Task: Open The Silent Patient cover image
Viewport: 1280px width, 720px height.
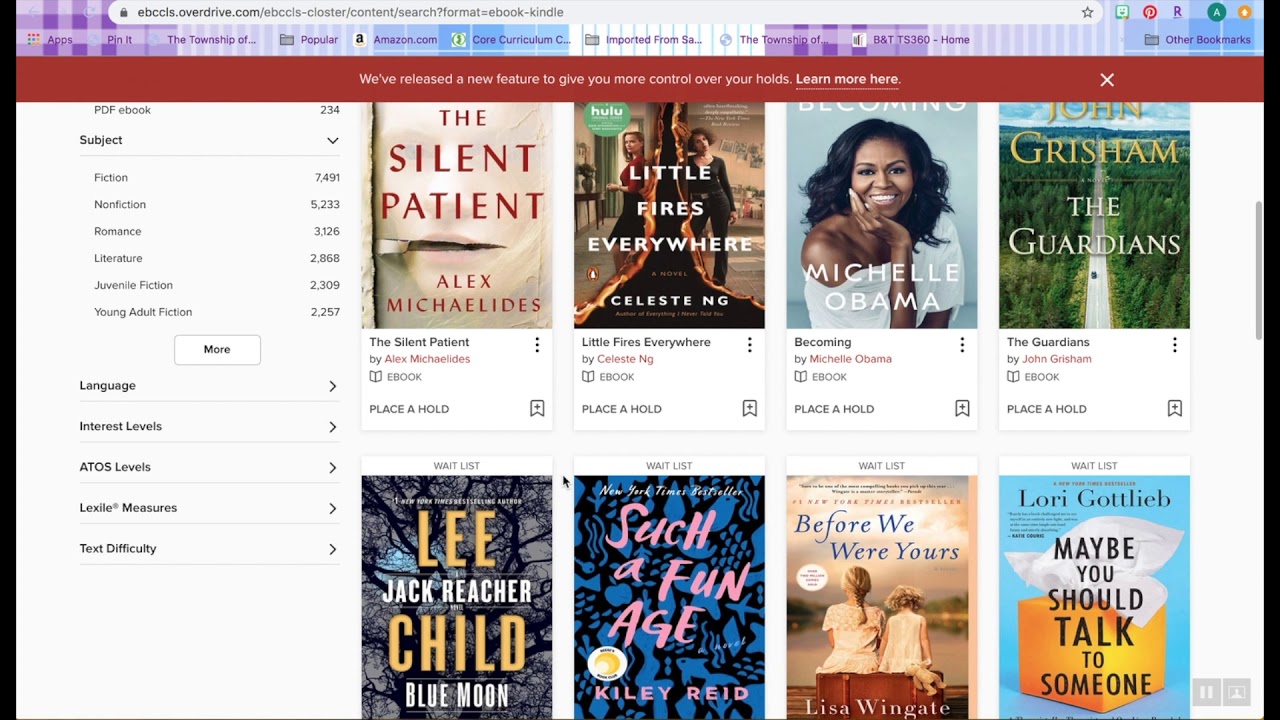Action: pyautogui.click(x=456, y=215)
